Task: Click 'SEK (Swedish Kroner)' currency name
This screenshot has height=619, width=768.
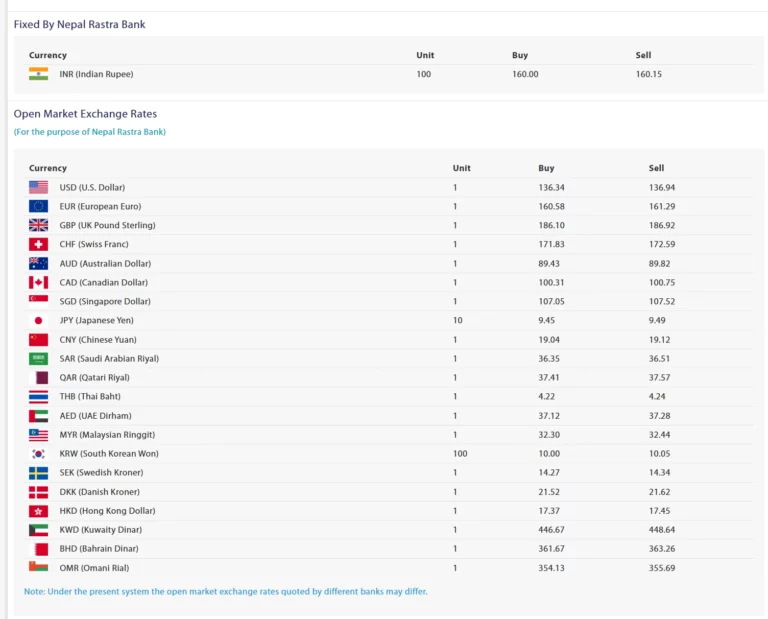Action: 101,473
